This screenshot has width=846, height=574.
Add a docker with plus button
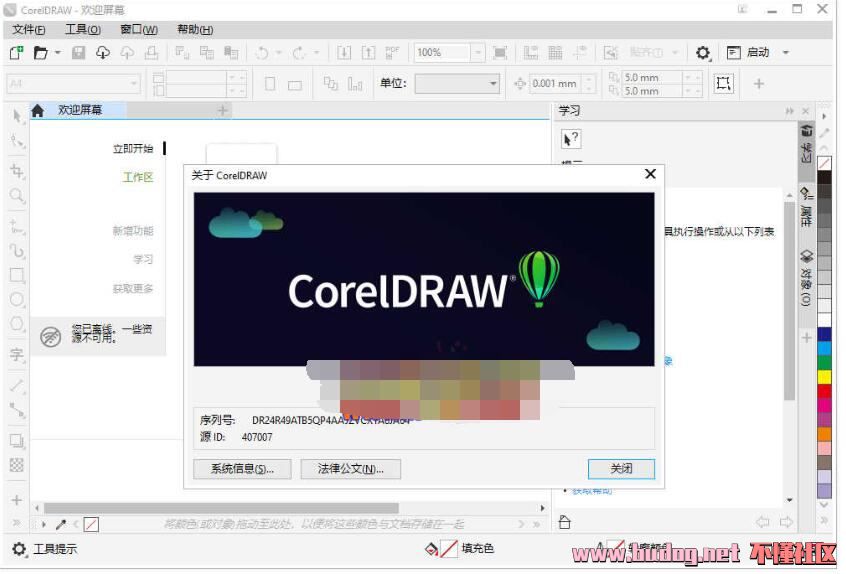(x=807, y=338)
